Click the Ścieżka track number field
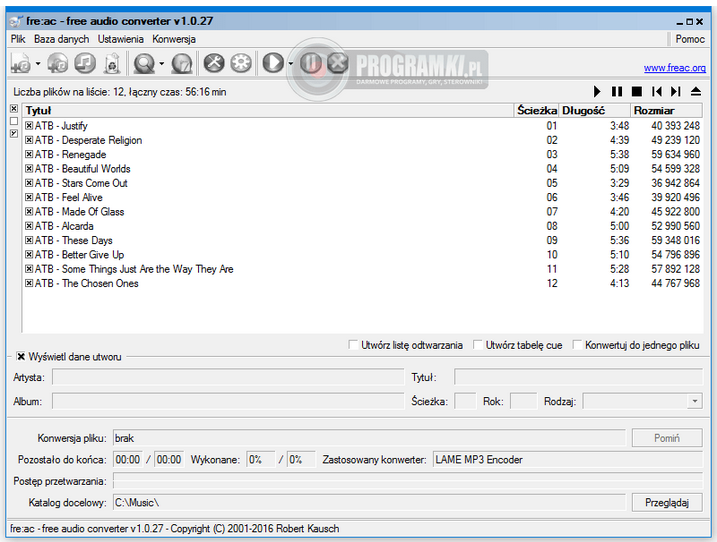Viewport: 717px width, 542px height. [465, 401]
